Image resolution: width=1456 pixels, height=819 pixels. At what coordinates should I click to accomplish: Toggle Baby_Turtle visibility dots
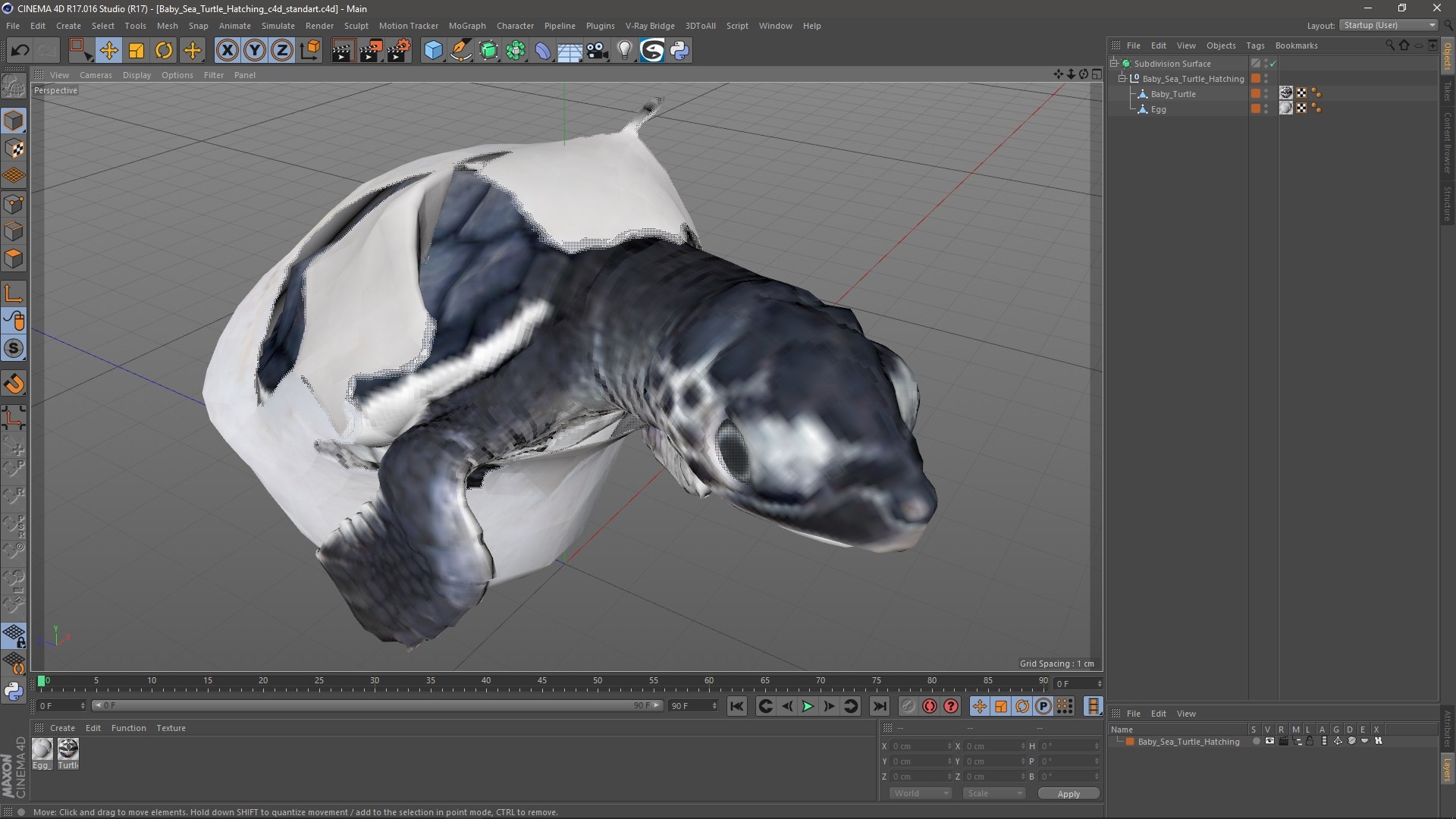[x=1266, y=94]
